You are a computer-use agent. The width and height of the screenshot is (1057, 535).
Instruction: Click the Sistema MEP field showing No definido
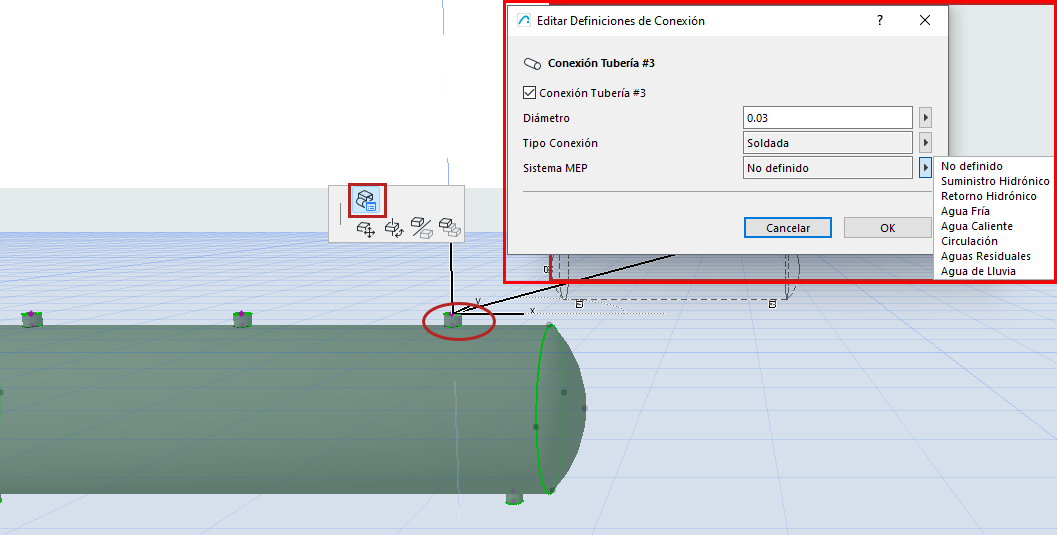(x=828, y=168)
